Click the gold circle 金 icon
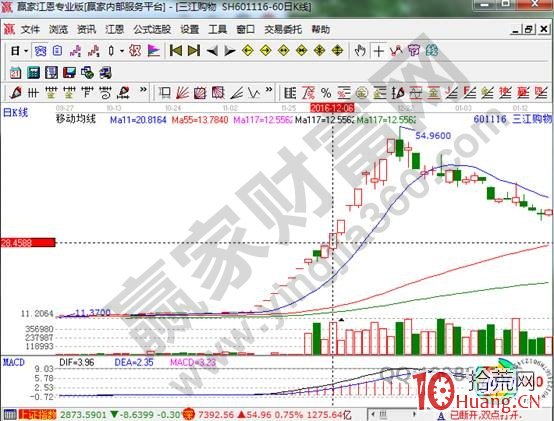 coord(361,93)
